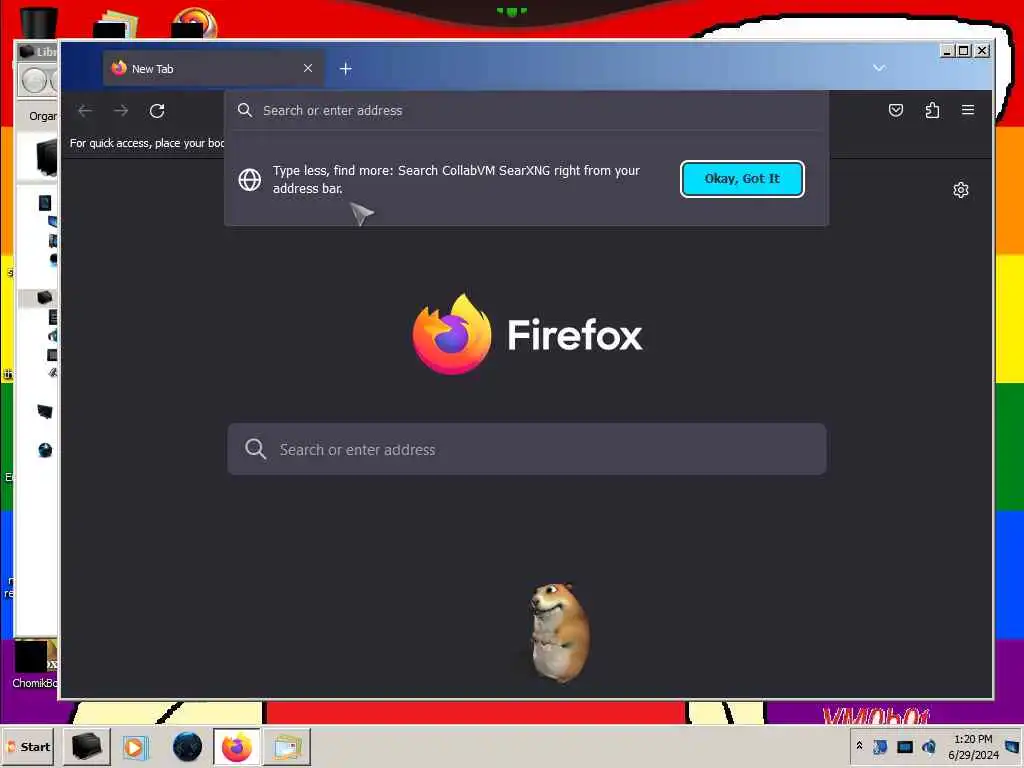The image size is (1024, 768).
Task: Open the Windows Start button
Action: pyautogui.click(x=27, y=746)
